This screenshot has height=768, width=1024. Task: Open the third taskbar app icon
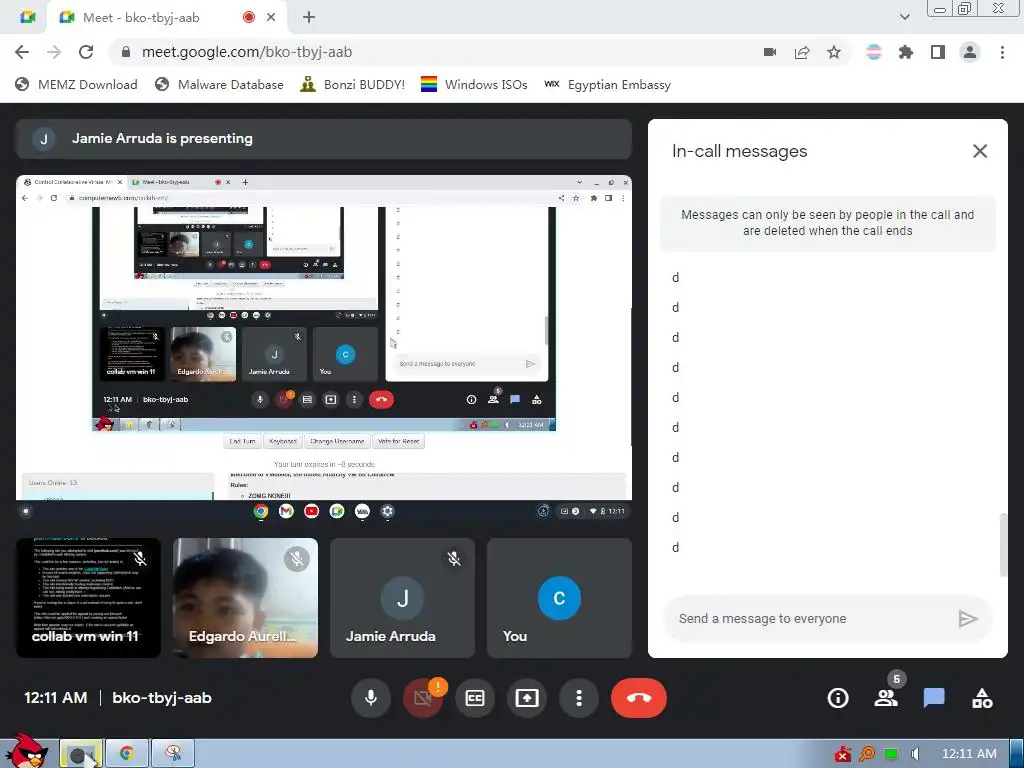pyautogui.click(x=173, y=754)
